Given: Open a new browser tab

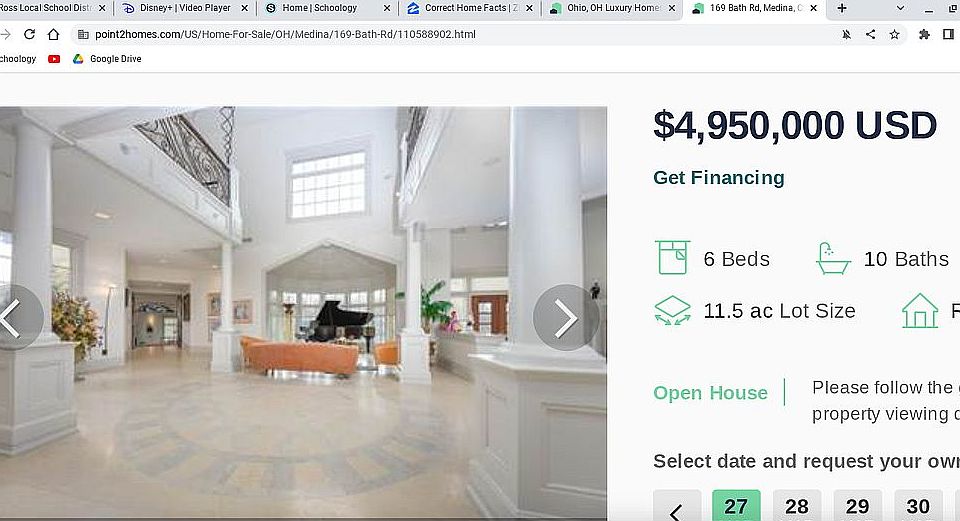Looking at the screenshot, I should click(842, 8).
